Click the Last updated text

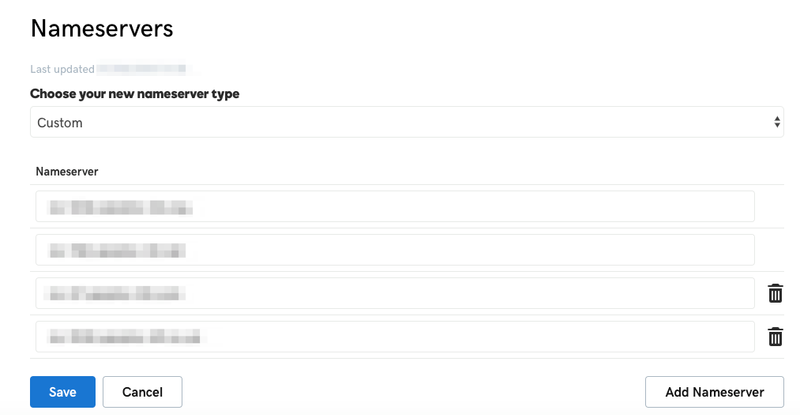pos(62,69)
